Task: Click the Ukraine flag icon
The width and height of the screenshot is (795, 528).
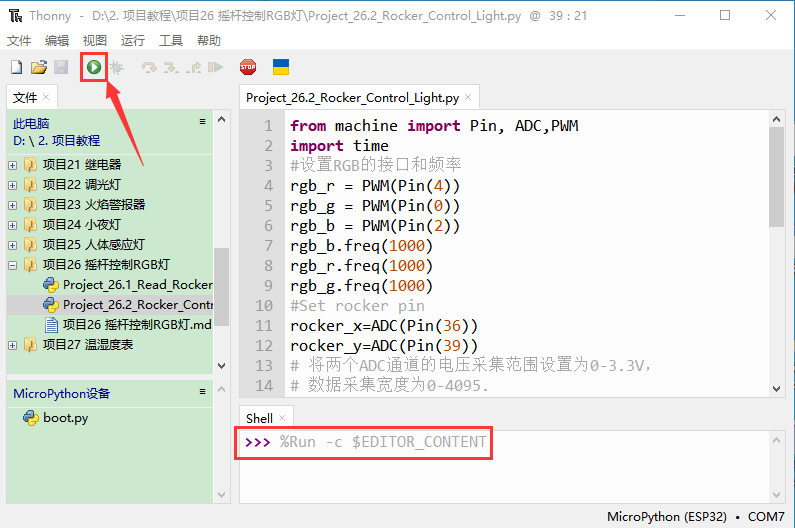Action: click(x=281, y=67)
